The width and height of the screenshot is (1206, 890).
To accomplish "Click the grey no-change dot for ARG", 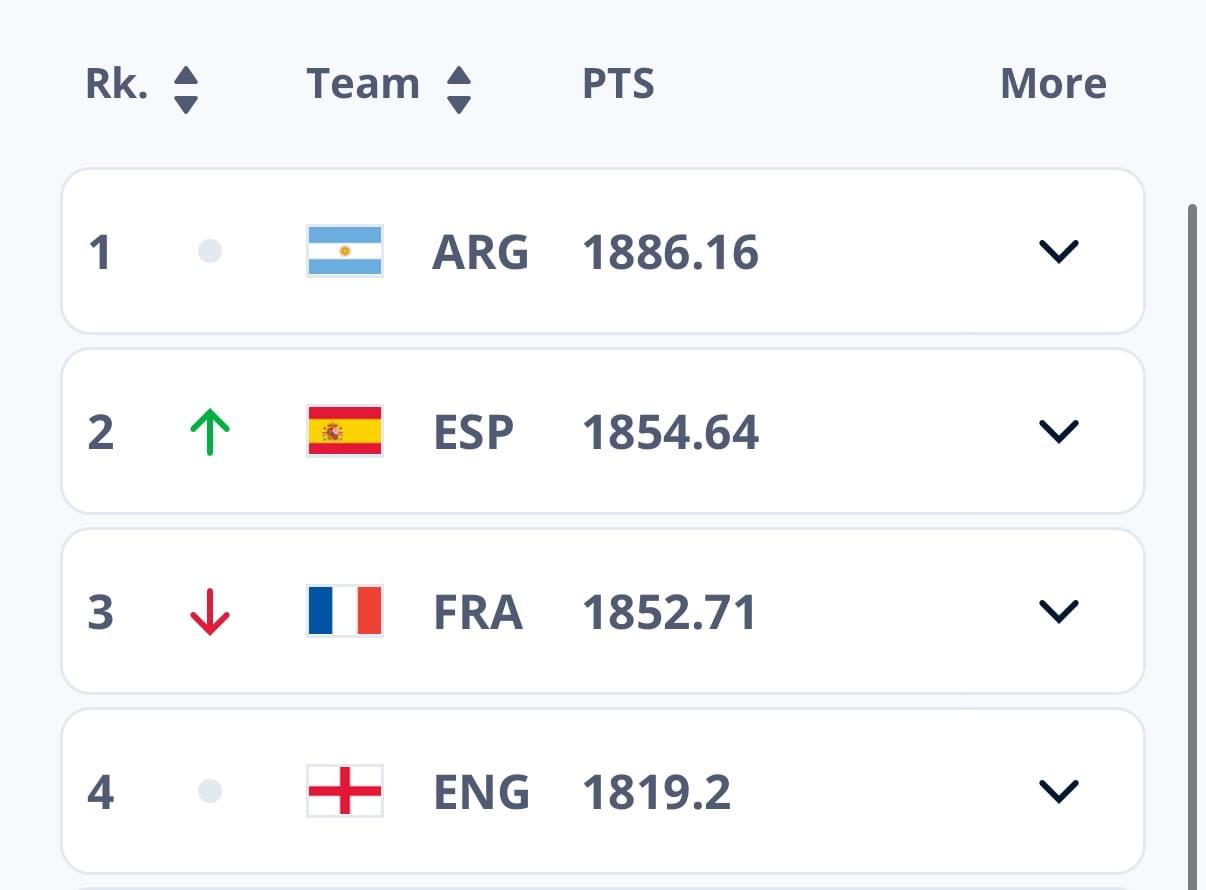I will 210,251.
